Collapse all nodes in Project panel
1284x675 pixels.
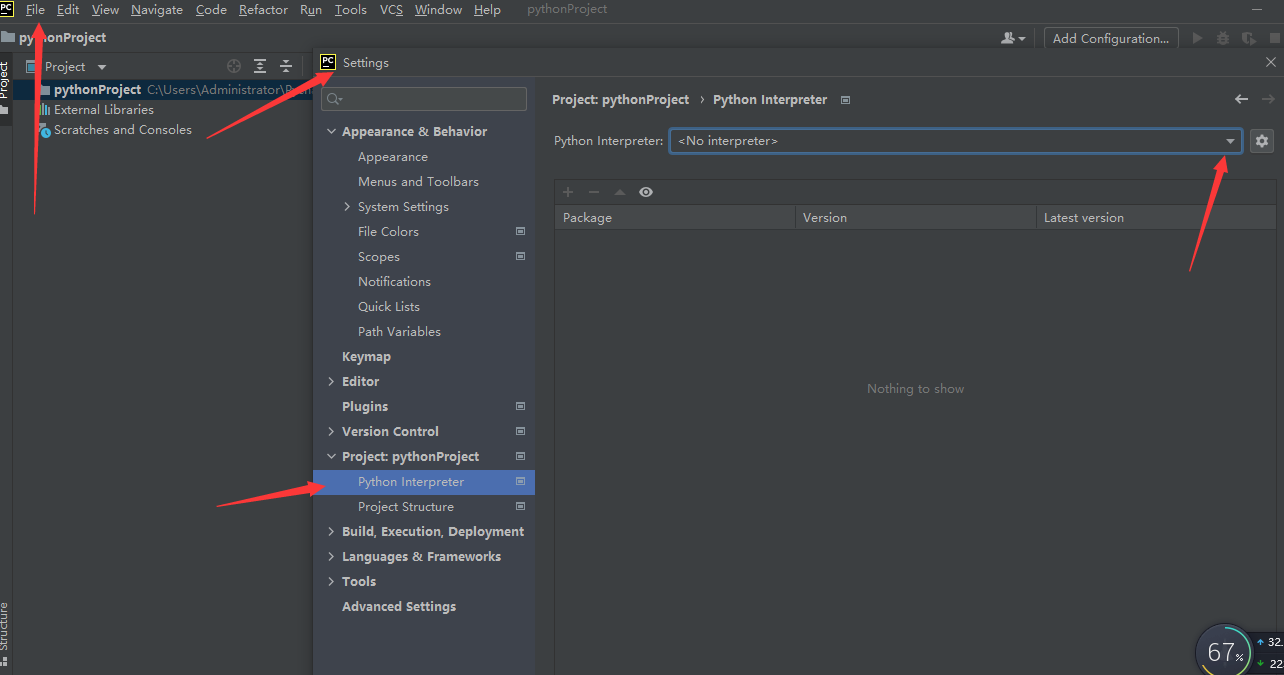click(x=285, y=66)
